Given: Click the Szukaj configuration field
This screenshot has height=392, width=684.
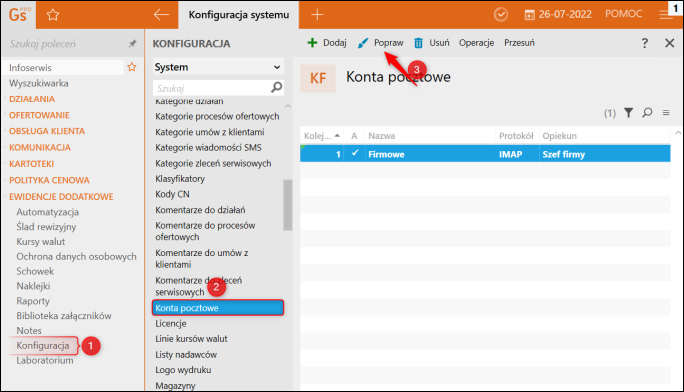Looking at the screenshot, I should point(212,88).
